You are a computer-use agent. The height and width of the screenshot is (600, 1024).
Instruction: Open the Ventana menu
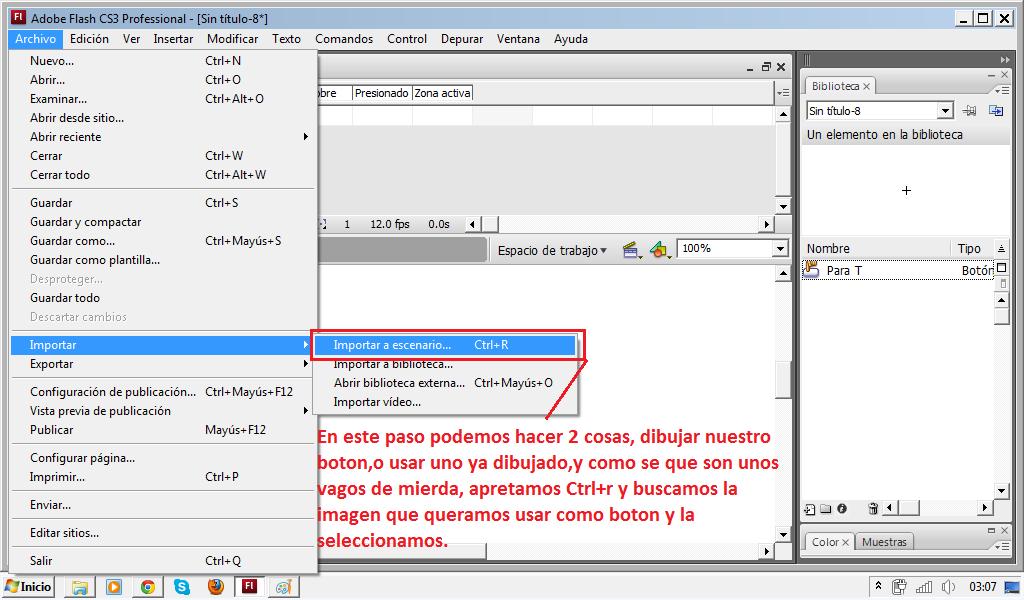coord(519,39)
